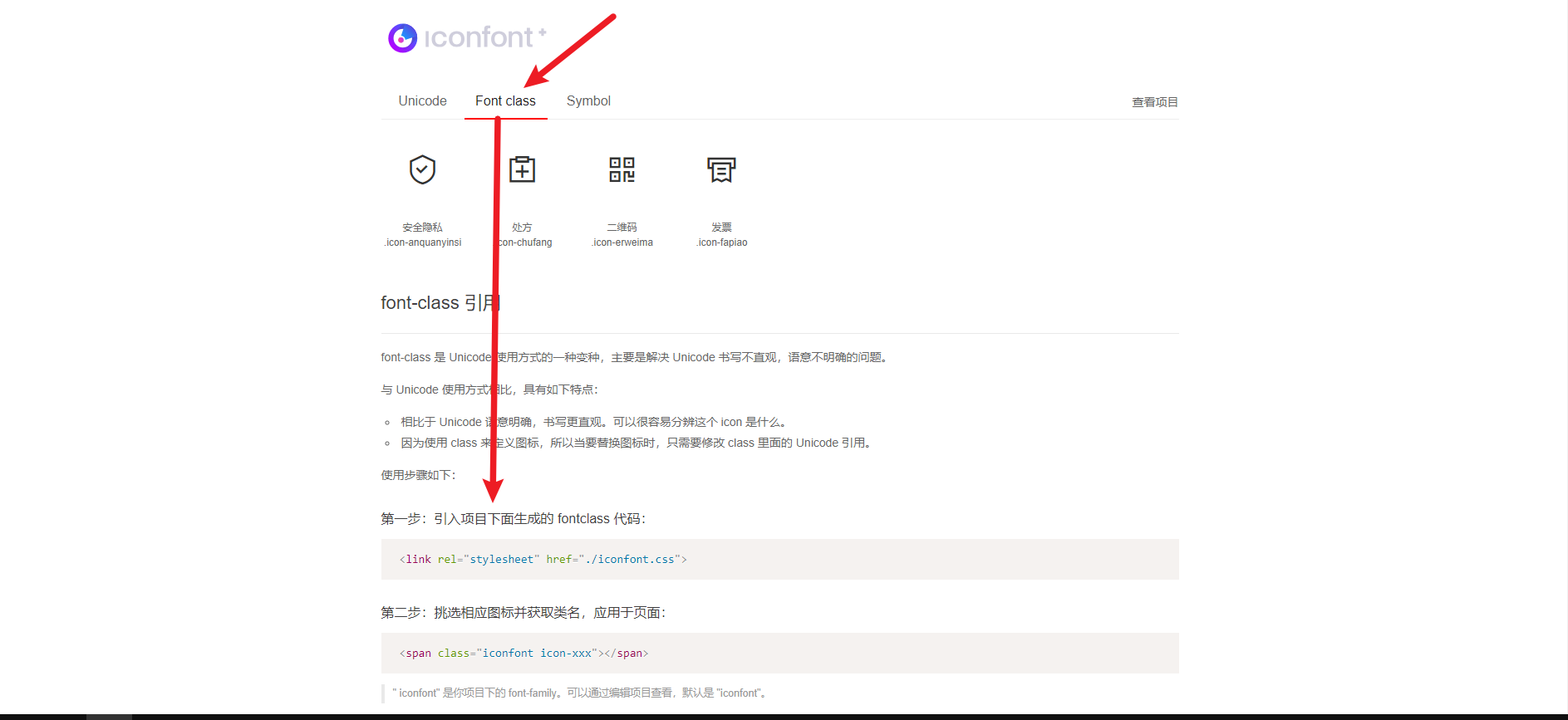
Task: Click the font-family note about iconfont
Action: point(579,693)
